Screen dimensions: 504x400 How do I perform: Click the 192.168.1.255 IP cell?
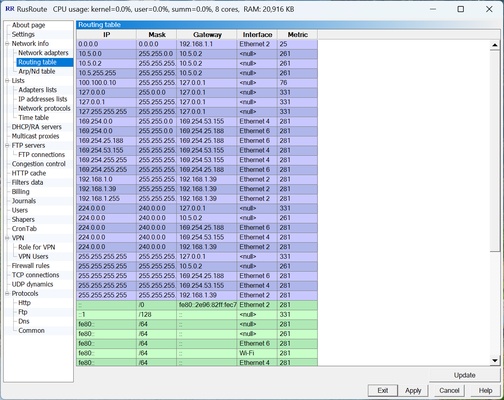coord(106,199)
